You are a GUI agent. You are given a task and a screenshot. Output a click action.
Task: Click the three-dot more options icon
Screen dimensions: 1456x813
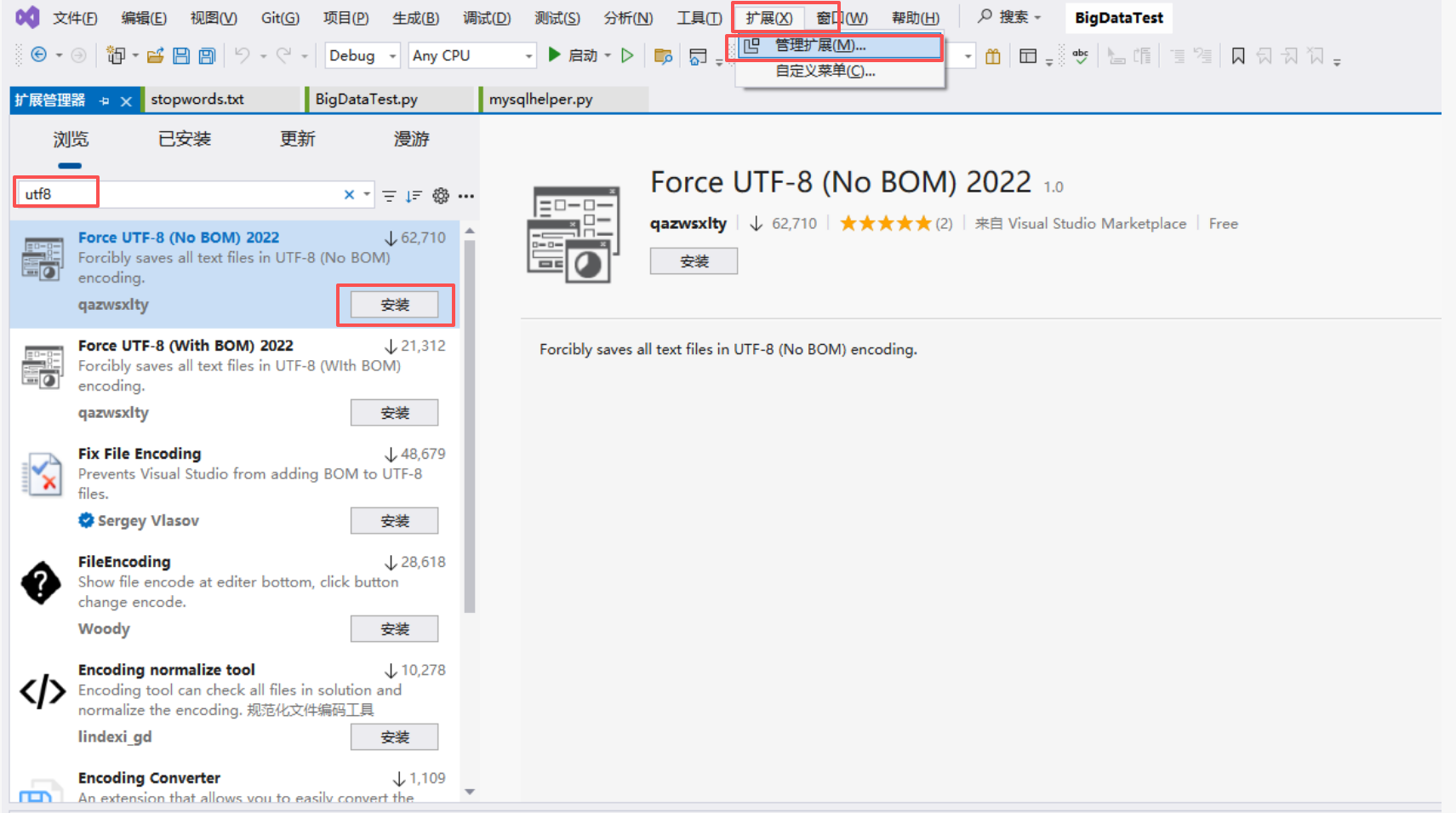click(465, 196)
